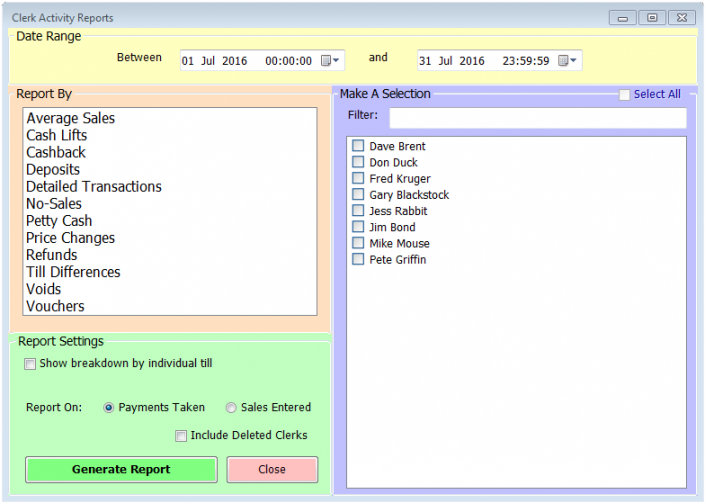Click the start date field 01 Jul 2016
Image resolution: width=705 pixels, height=503 pixels.
click(214, 61)
